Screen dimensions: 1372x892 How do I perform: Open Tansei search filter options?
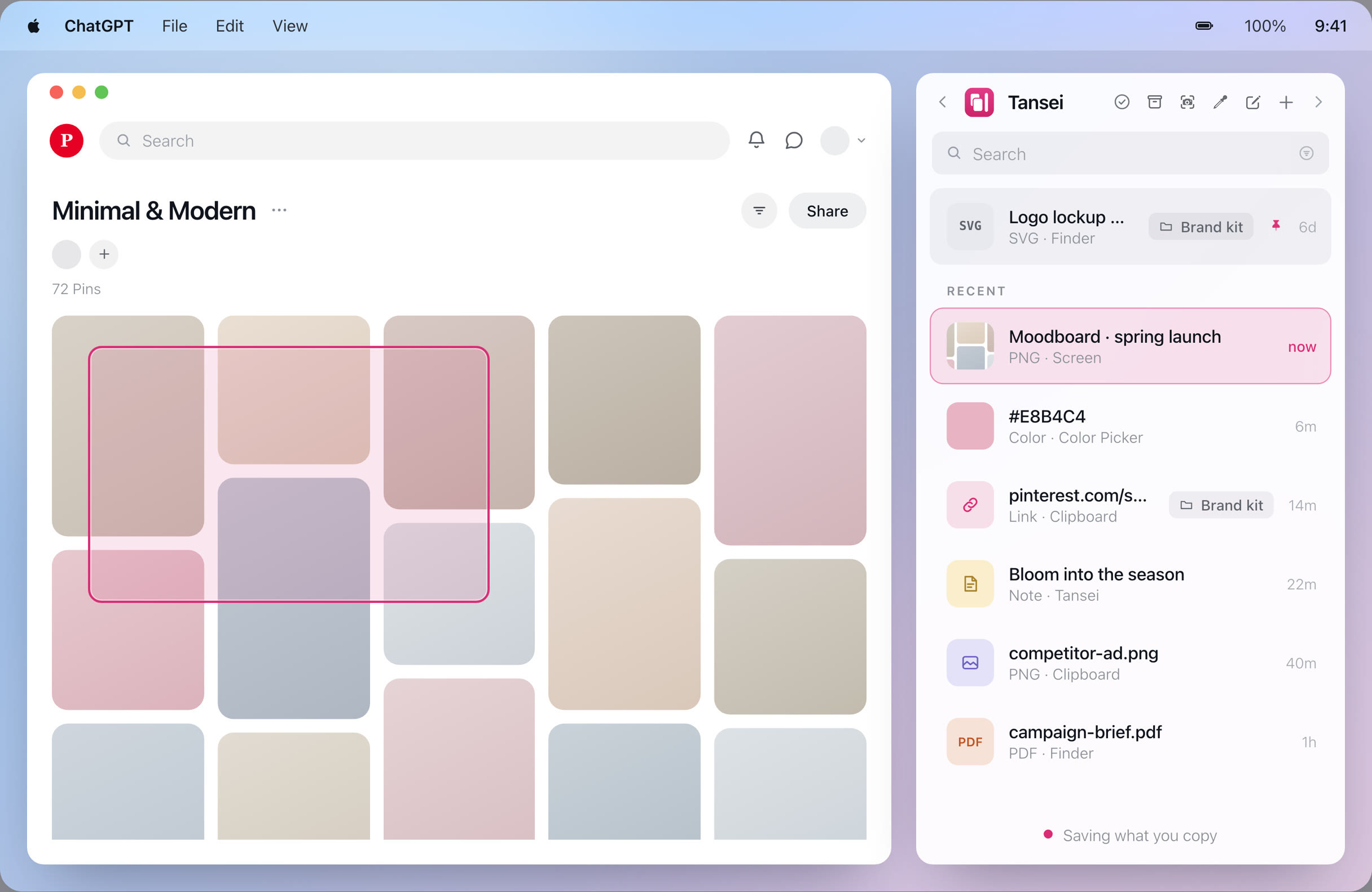[x=1307, y=153]
